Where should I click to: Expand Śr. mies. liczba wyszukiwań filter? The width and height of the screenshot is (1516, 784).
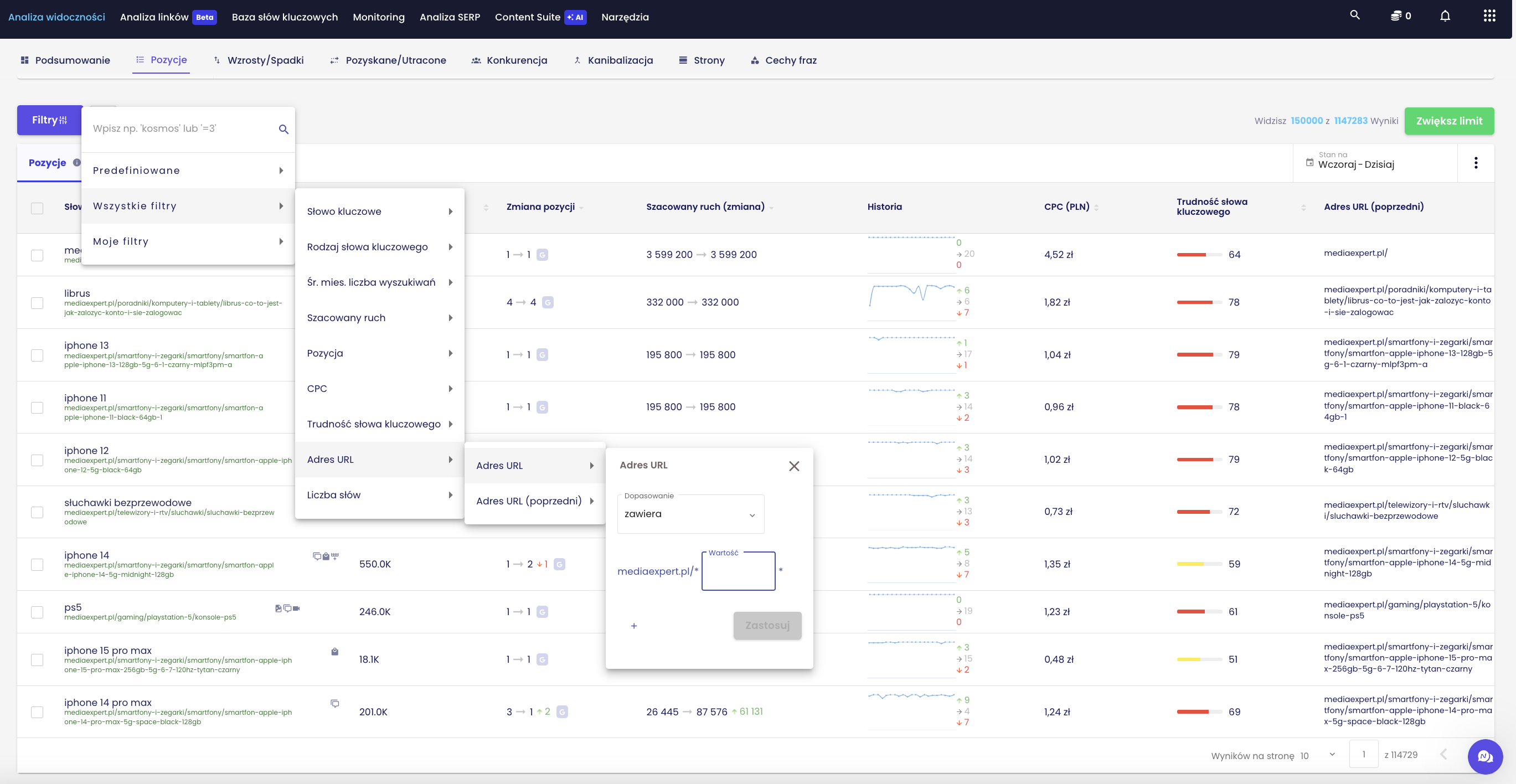(380, 282)
